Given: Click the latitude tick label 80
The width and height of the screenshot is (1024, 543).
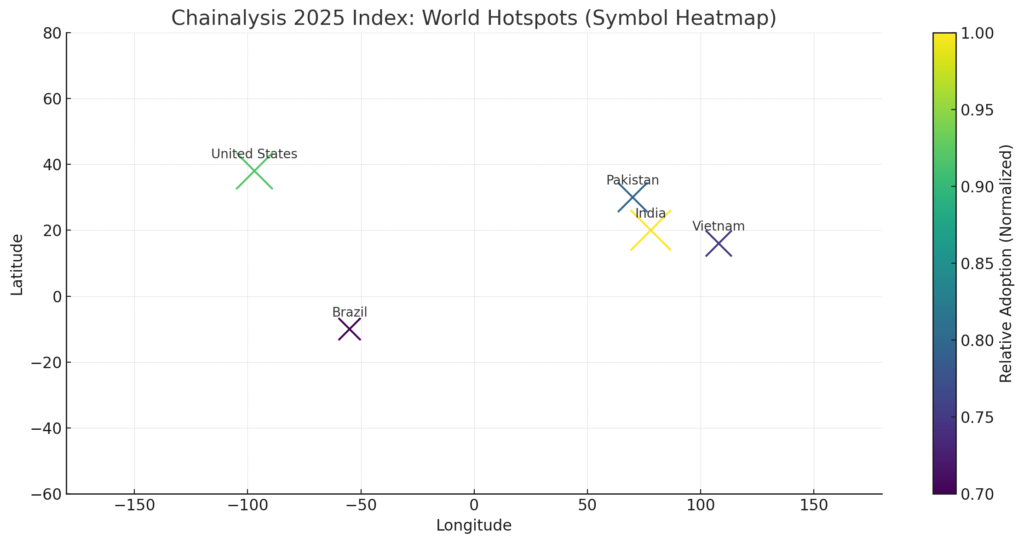Looking at the screenshot, I should point(50,33).
